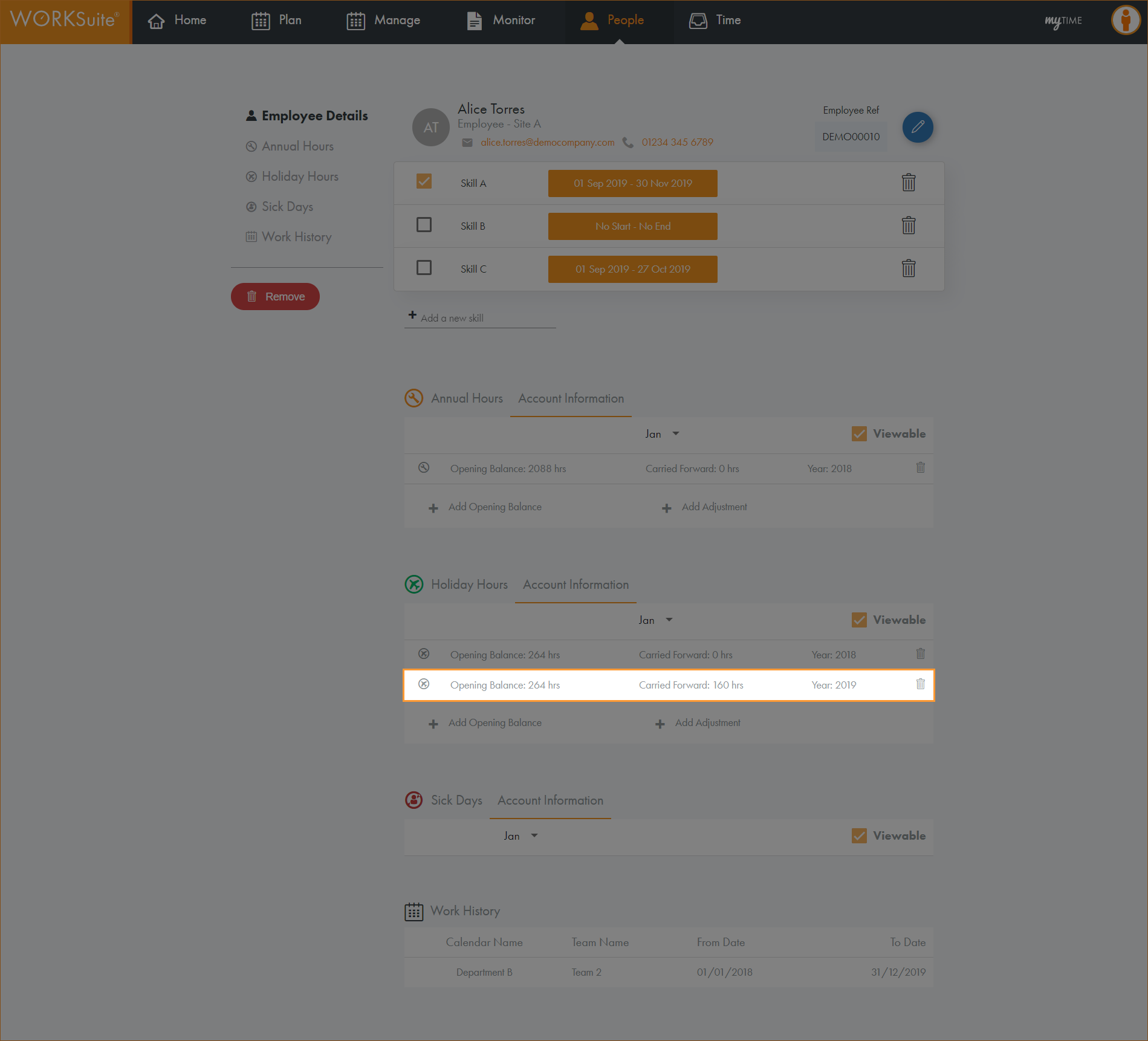Expand the Annual Hours Jan month dropdown
Viewport: 1148px width, 1041px height.
point(662,434)
